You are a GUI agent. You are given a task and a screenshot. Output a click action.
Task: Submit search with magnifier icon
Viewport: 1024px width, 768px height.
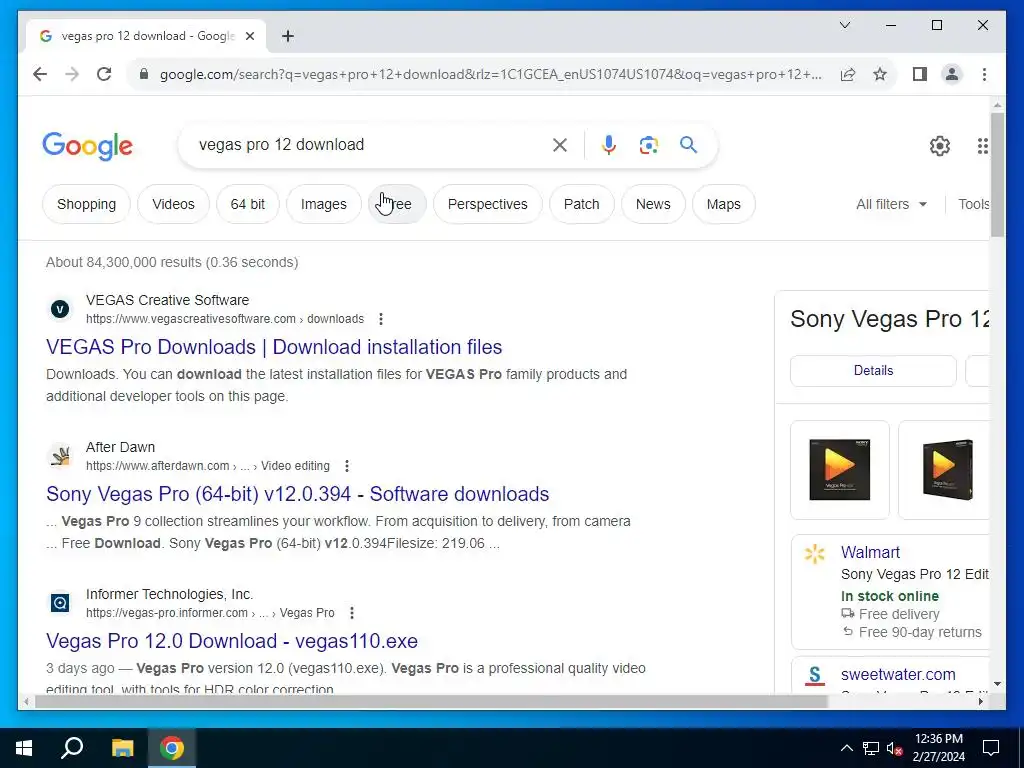point(688,145)
